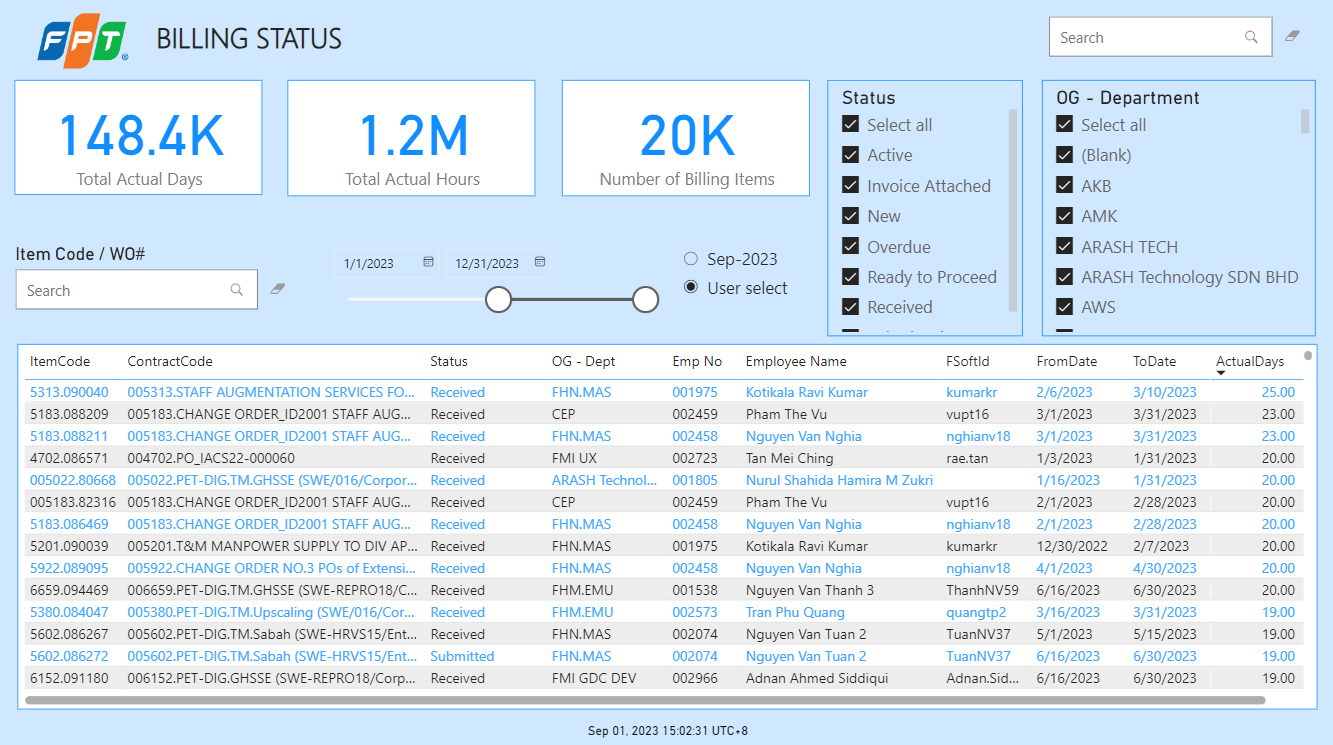Viewport: 1333px width, 745px height.
Task: Click the top-right search magnifier icon
Action: click(x=1251, y=37)
